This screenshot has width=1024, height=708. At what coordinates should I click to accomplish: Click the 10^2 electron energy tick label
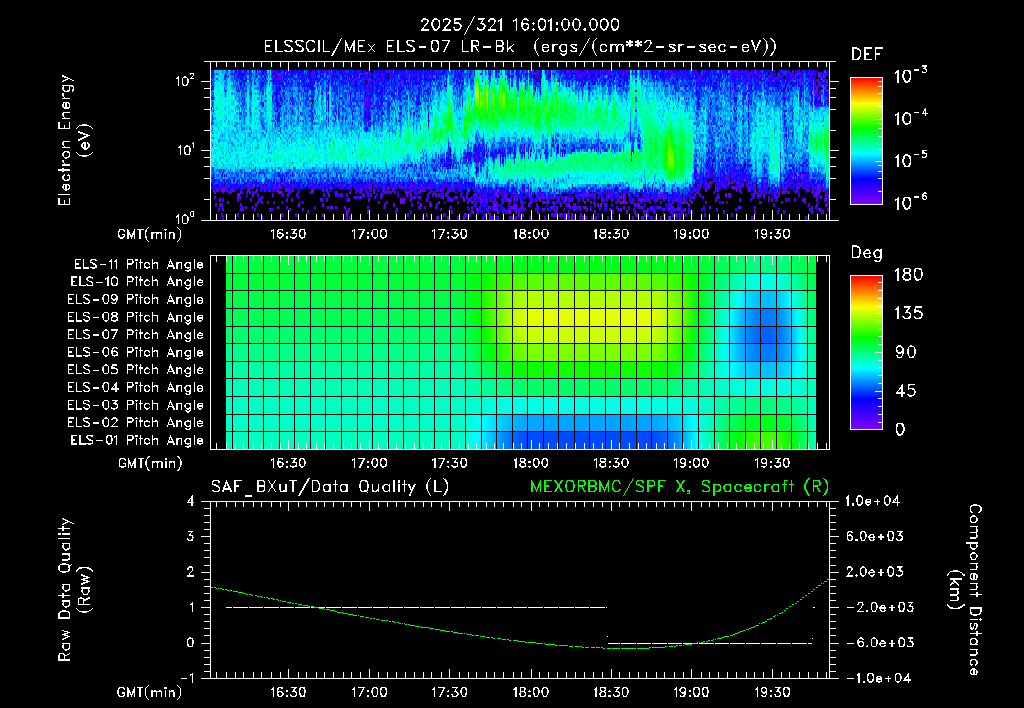(x=185, y=82)
